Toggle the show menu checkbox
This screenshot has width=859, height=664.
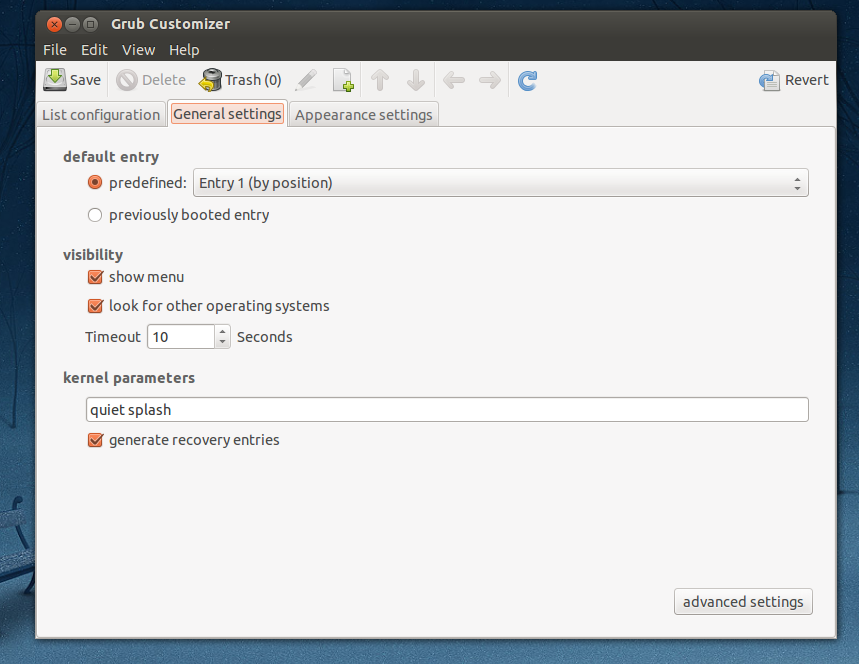click(x=95, y=277)
